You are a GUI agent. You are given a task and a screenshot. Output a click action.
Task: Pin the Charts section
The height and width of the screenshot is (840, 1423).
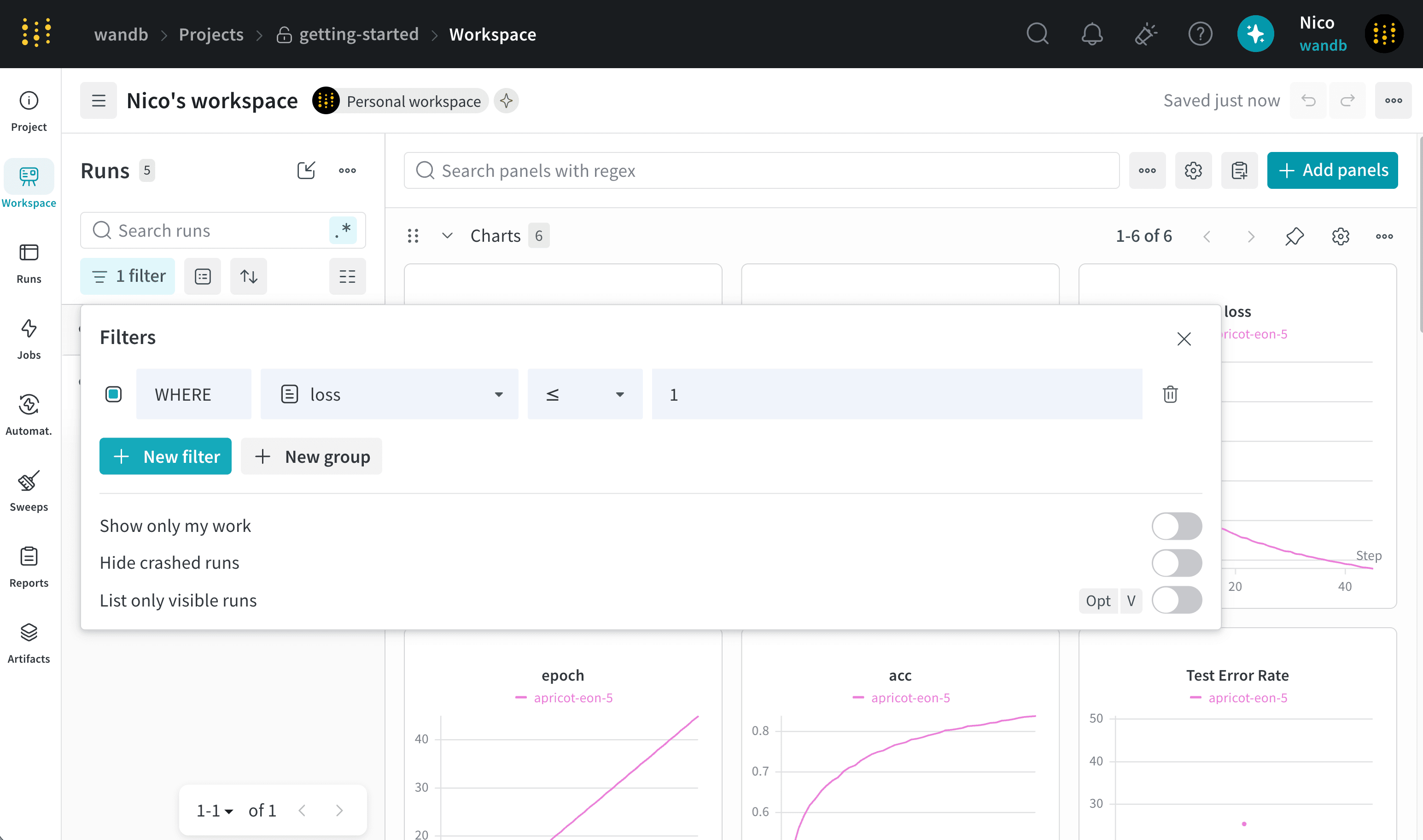pyautogui.click(x=1295, y=236)
